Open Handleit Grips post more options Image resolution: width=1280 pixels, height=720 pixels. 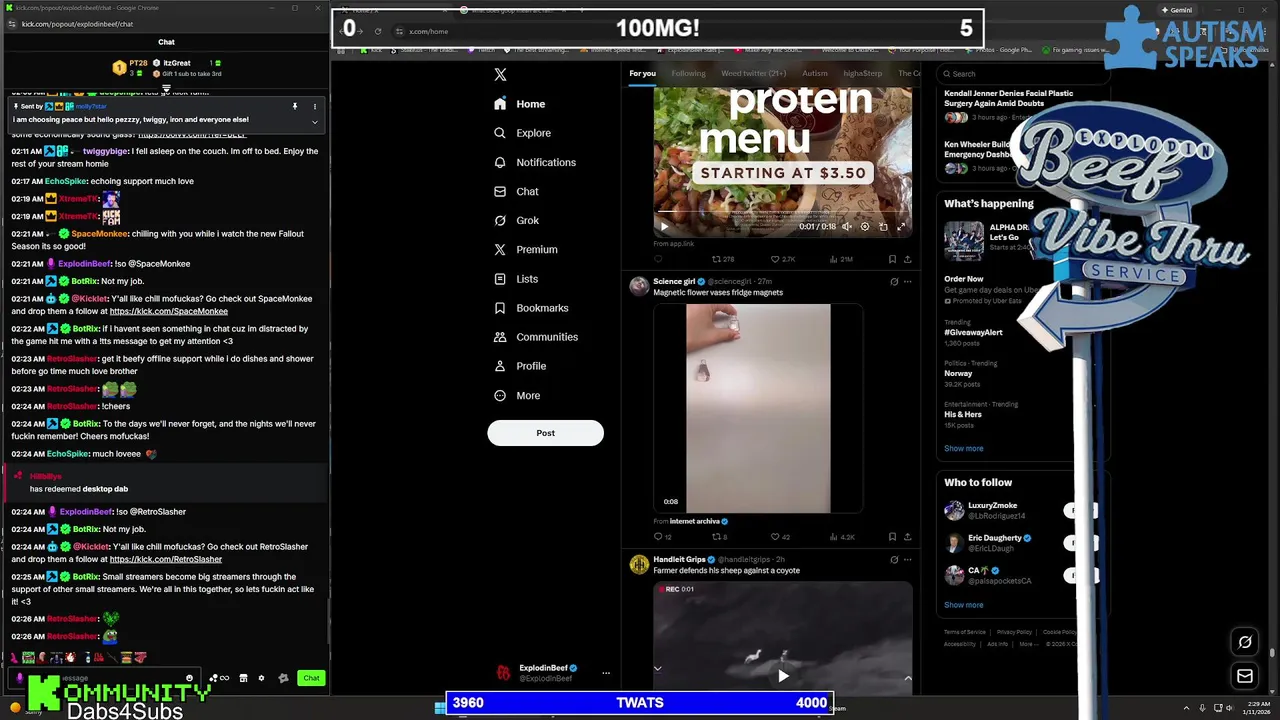point(908,560)
